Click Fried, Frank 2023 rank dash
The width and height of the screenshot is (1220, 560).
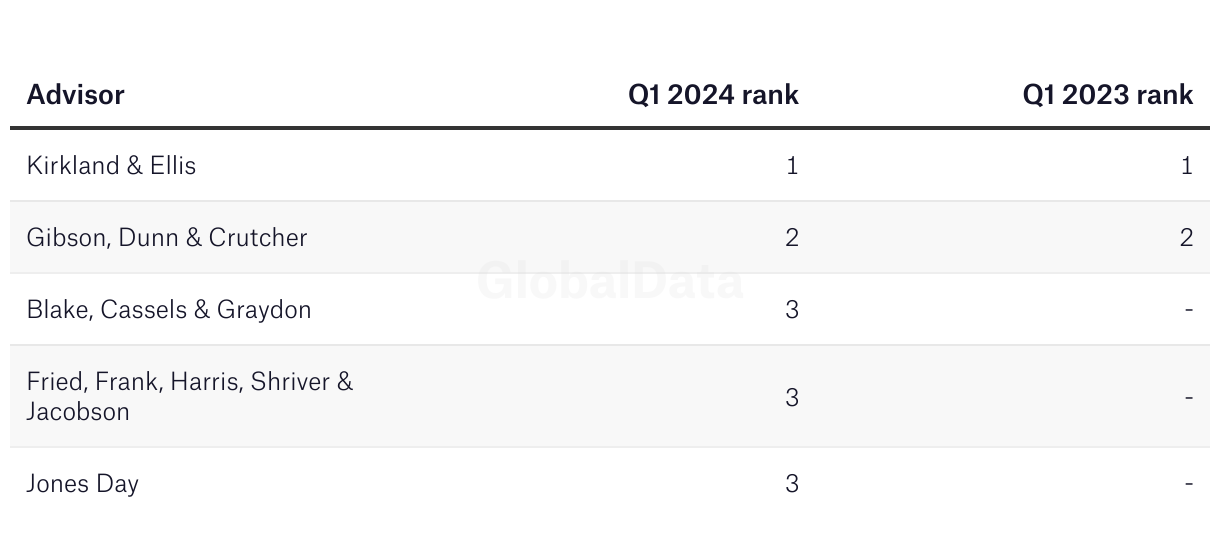1189,397
